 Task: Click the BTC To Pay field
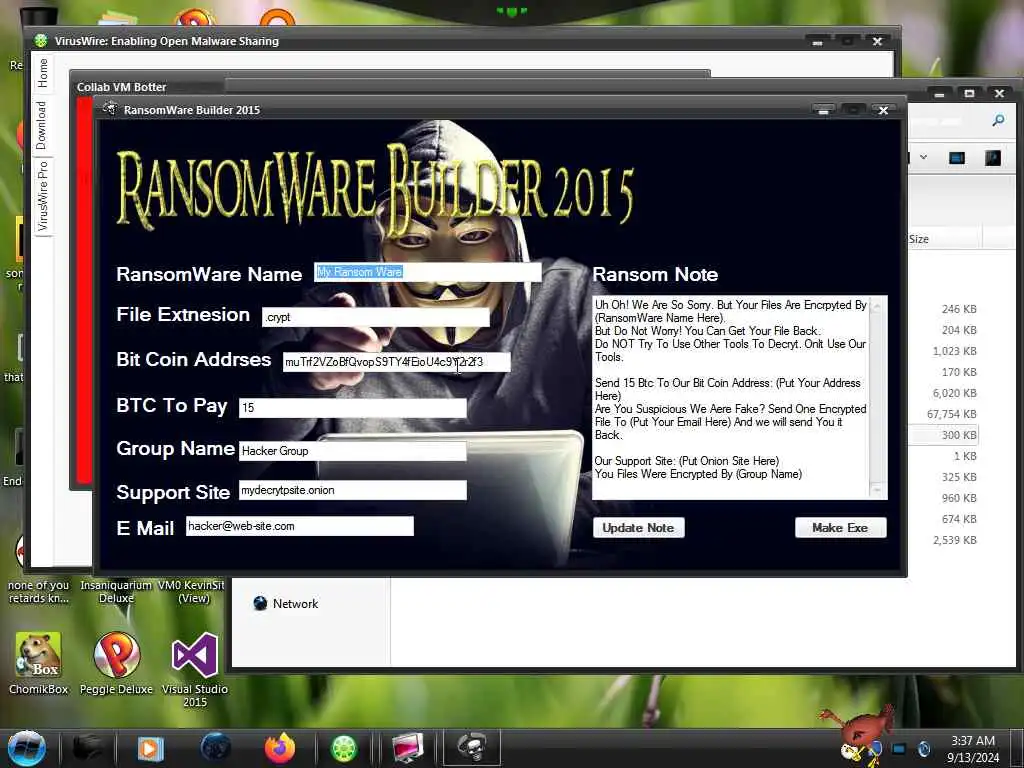coord(353,408)
